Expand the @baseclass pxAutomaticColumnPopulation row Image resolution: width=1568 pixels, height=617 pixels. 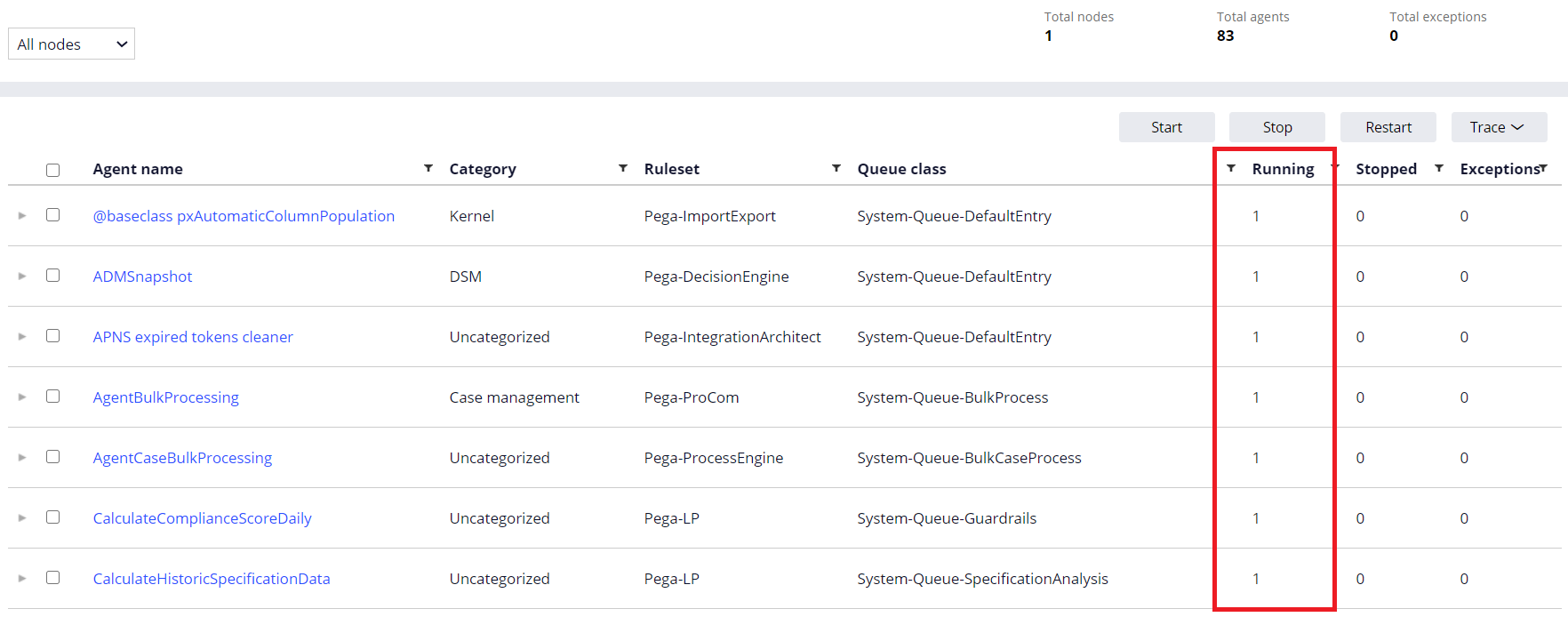point(22,215)
